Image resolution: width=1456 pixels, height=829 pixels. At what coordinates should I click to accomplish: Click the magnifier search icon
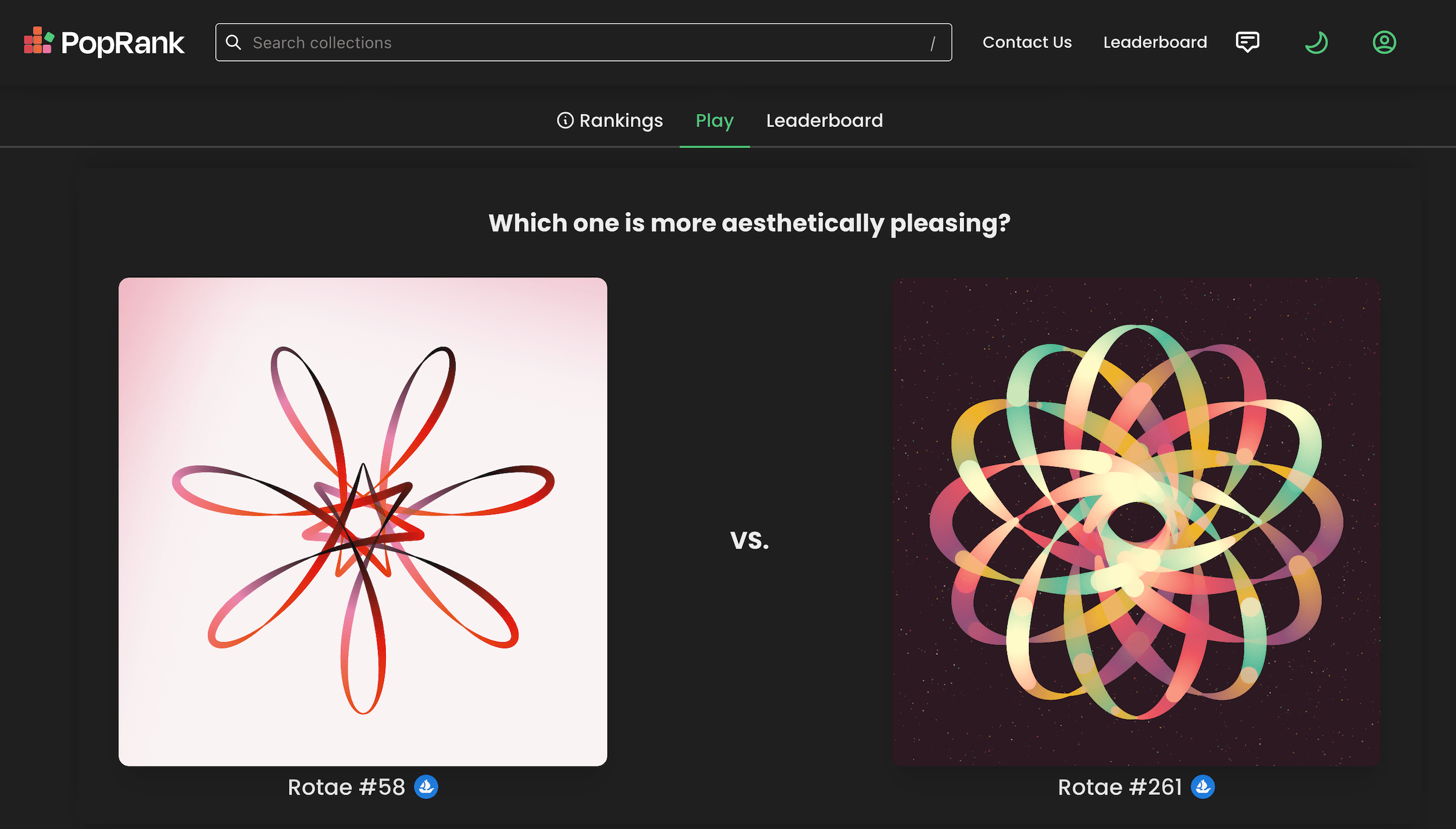pos(234,42)
